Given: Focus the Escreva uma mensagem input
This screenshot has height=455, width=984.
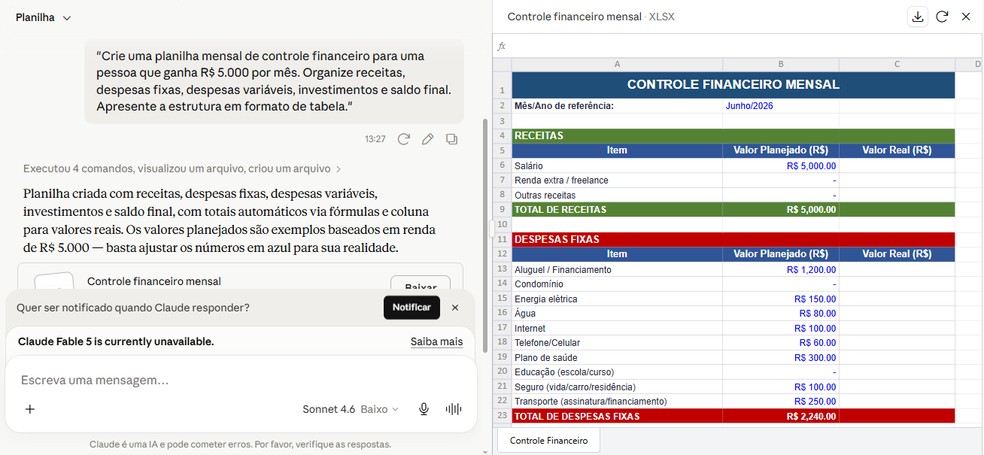Looking at the screenshot, I should pyautogui.click(x=241, y=380).
